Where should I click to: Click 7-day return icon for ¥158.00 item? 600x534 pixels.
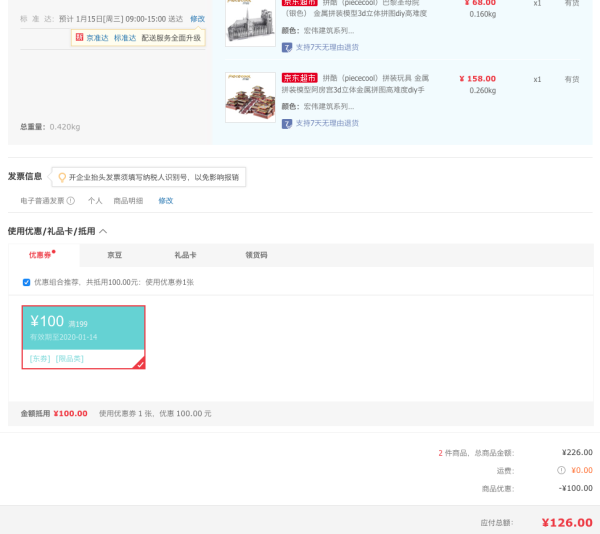click(287, 124)
